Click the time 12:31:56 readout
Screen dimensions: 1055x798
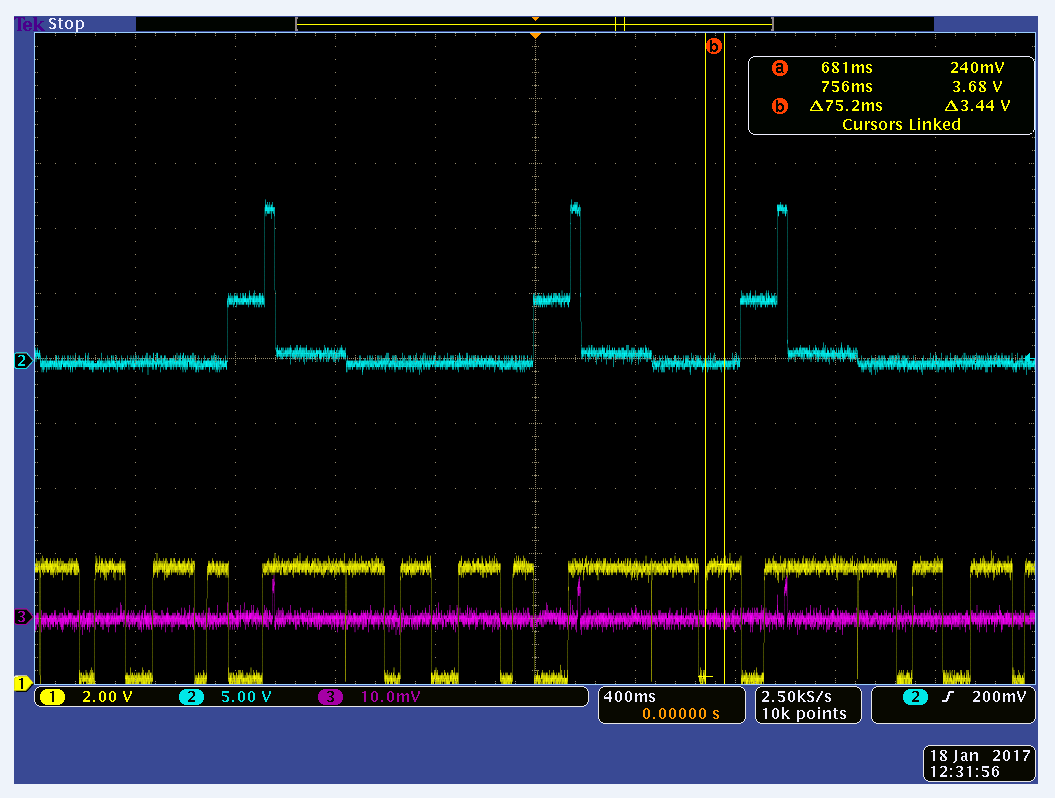pyautogui.click(x=965, y=772)
